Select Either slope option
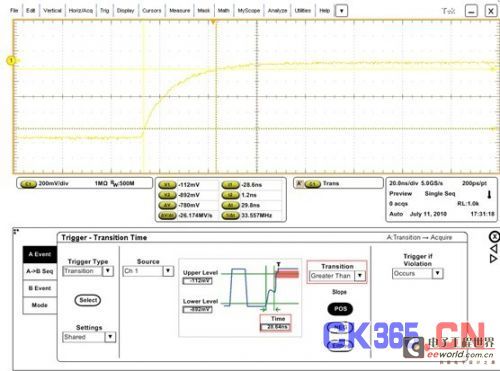 340,346
